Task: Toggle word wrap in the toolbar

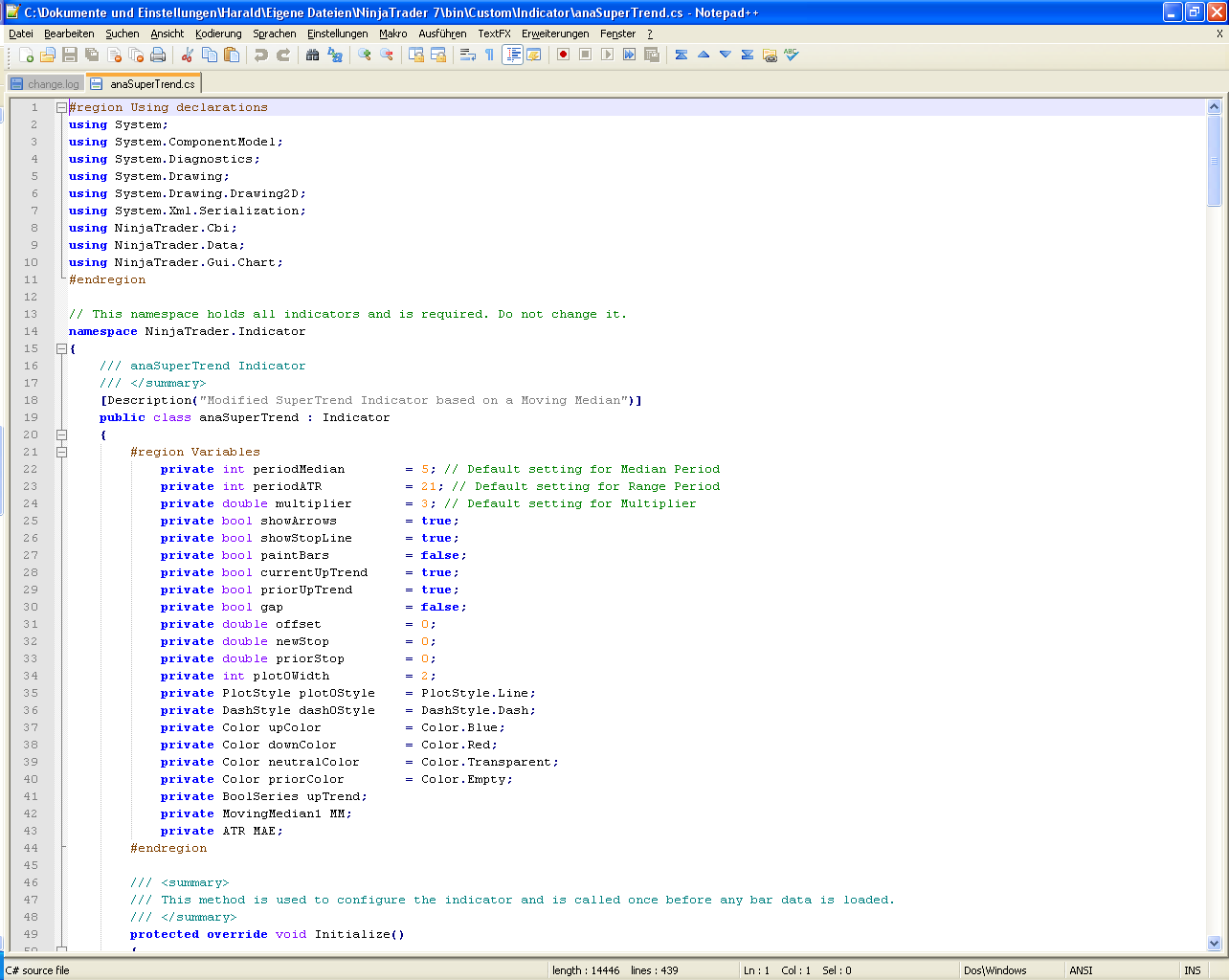Action: [x=468, y=55]
